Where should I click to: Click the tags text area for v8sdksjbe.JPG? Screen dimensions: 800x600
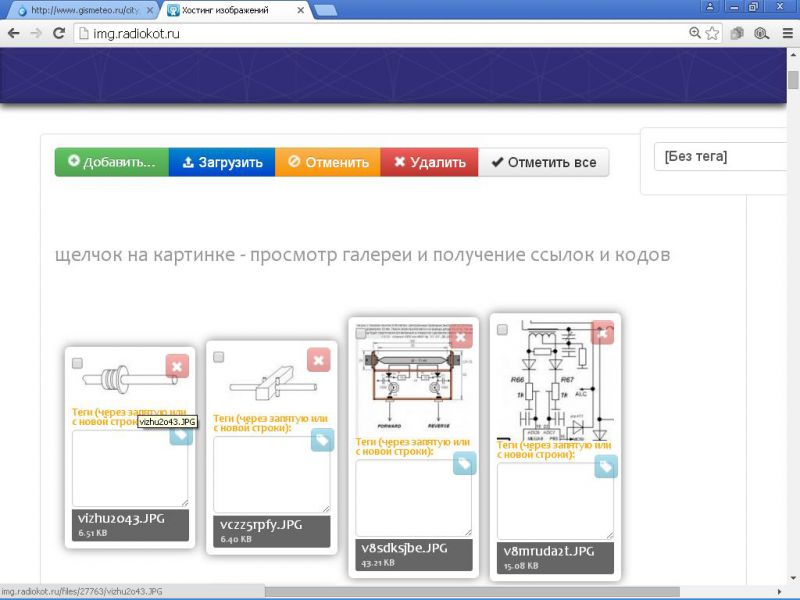tap(413, 498)
